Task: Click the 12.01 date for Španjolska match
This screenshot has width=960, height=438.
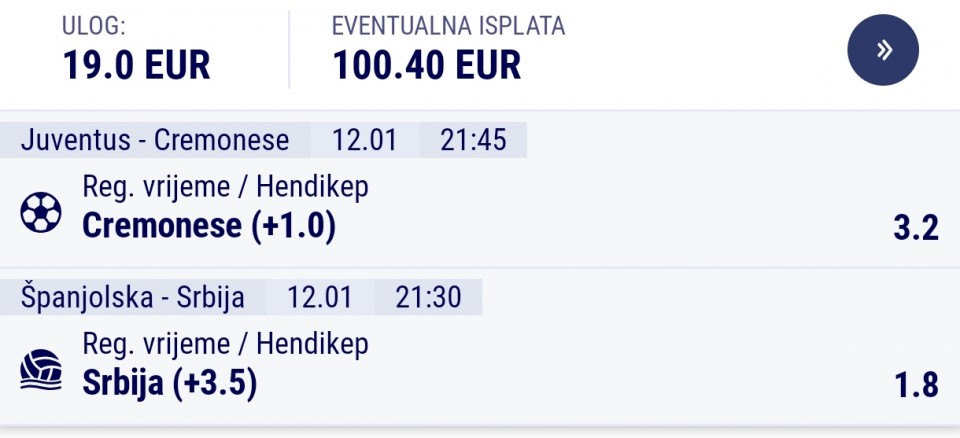Action: pyautogui.click(x=319, y=298)
